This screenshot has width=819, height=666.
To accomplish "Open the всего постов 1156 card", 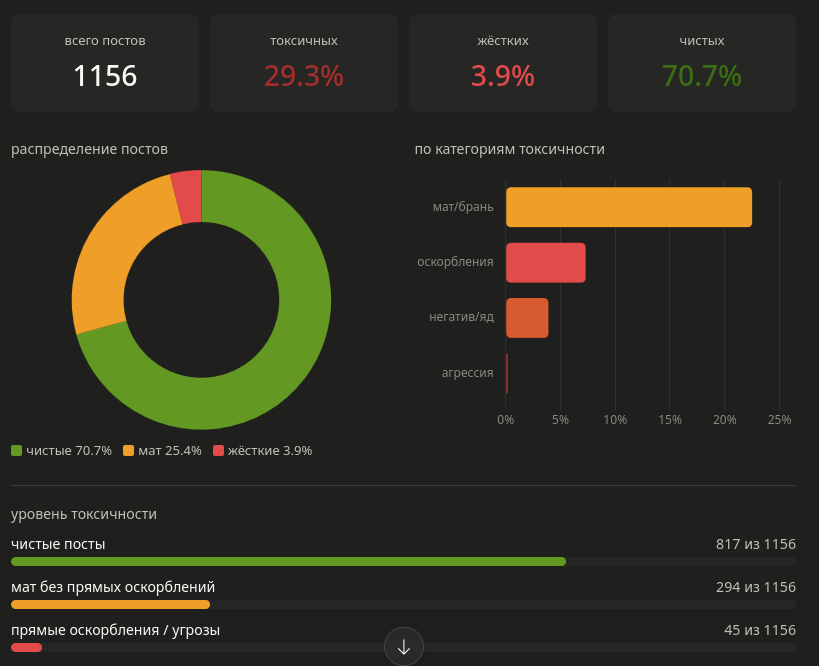I will [x=105, y=63].
